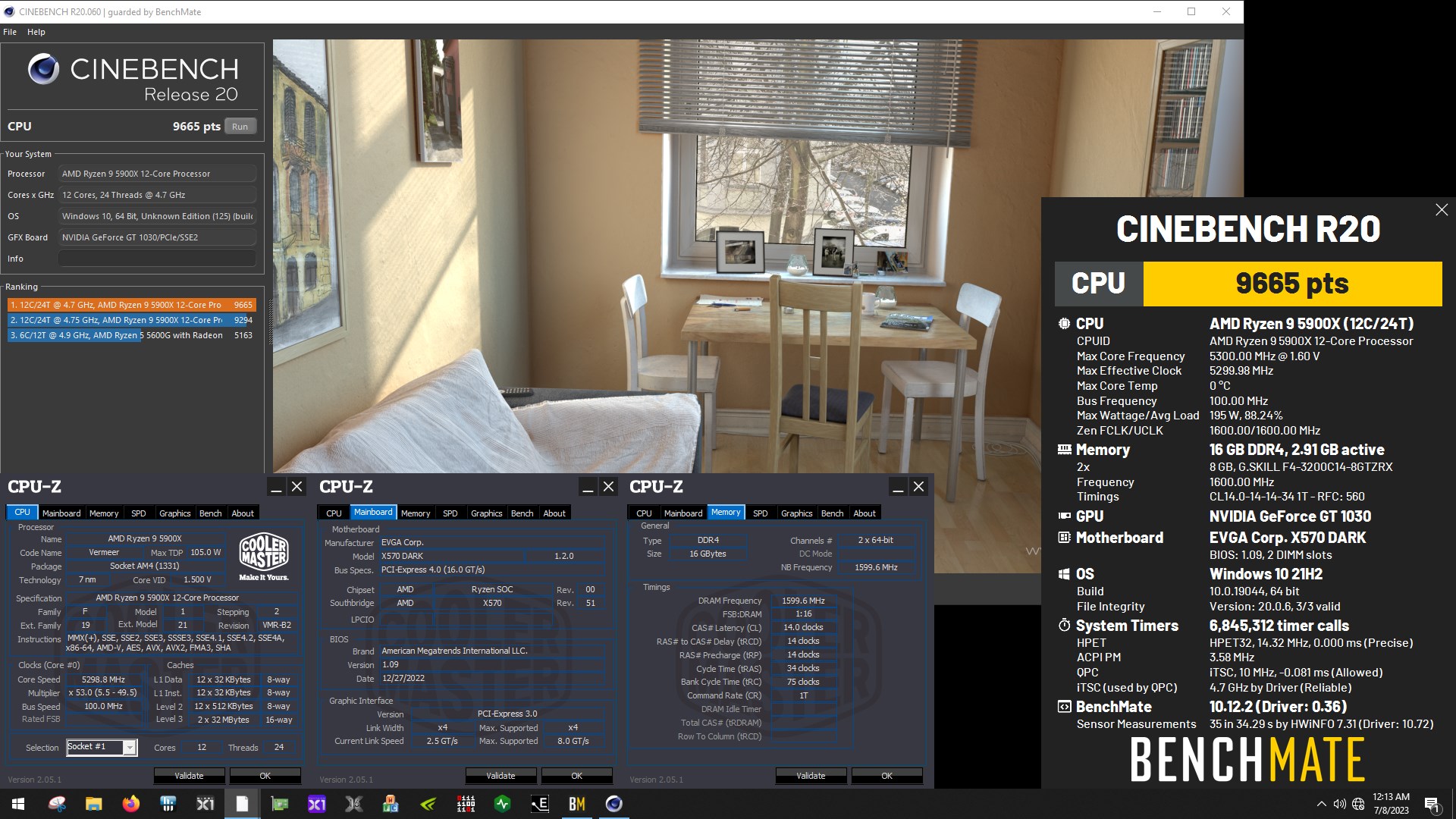
Task: Select Graphics tab in the CPU-Z Mainboard window
Action: click(x=486, y=513)
